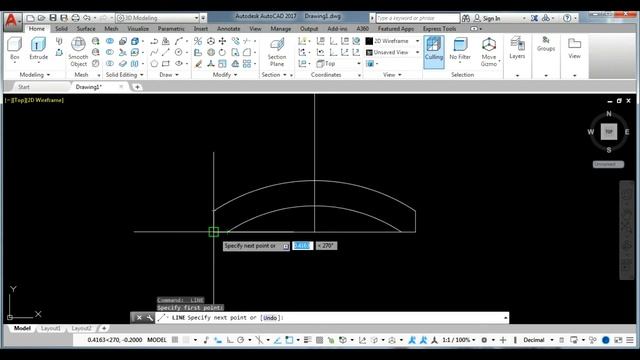The height and width of the screenshot is (360, 640).
Task: Select the Rotate tool in Modify panel
Action: tap(222, 52)
